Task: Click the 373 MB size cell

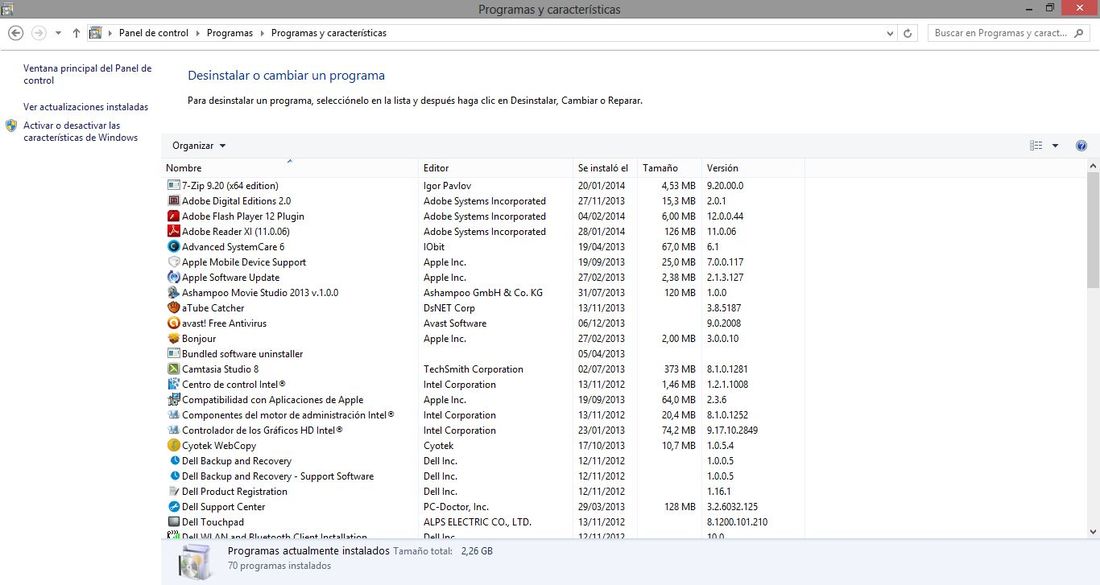Action: pos(680,369)
